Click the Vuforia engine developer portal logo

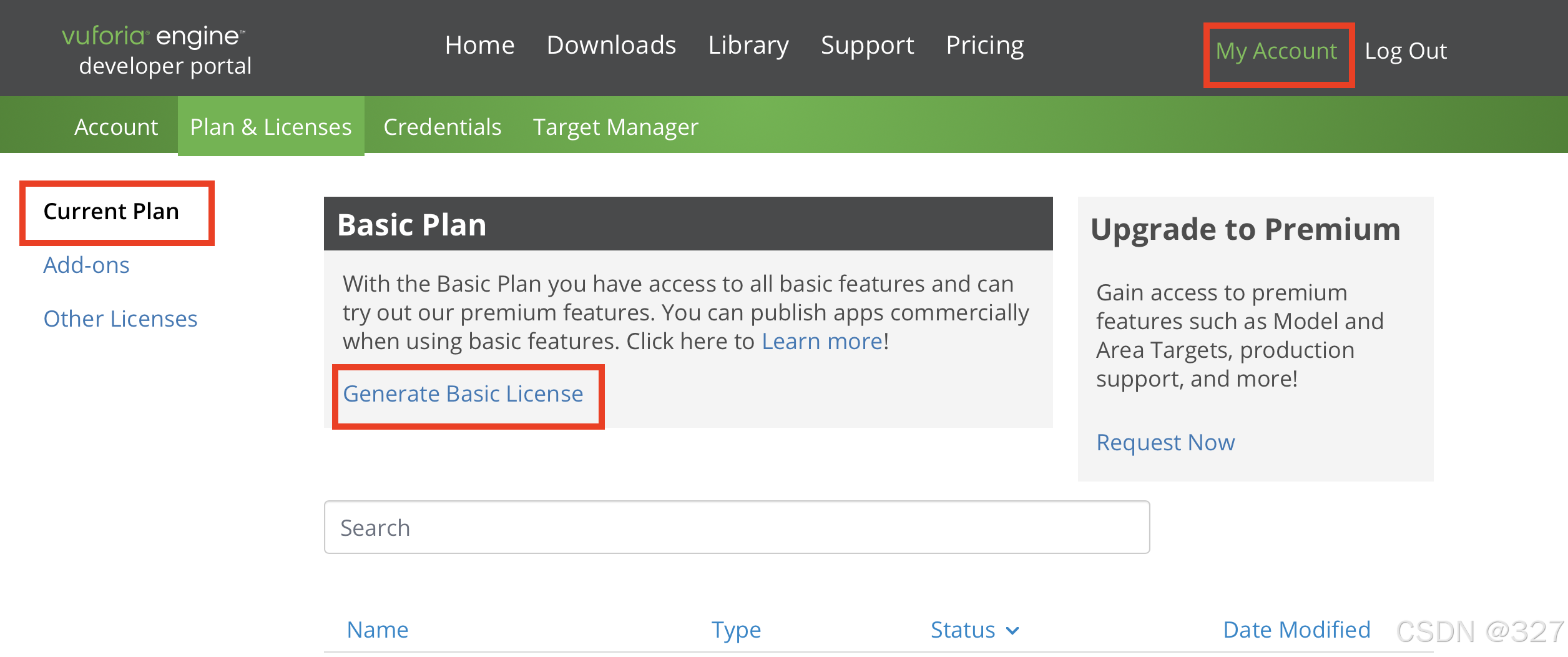click(157, 51)
